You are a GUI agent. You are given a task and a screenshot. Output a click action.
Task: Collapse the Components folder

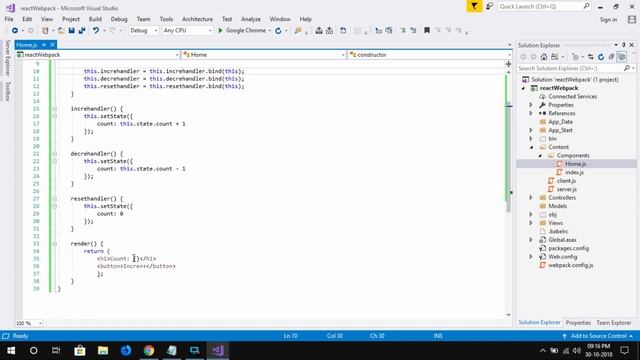pos(540,156)
